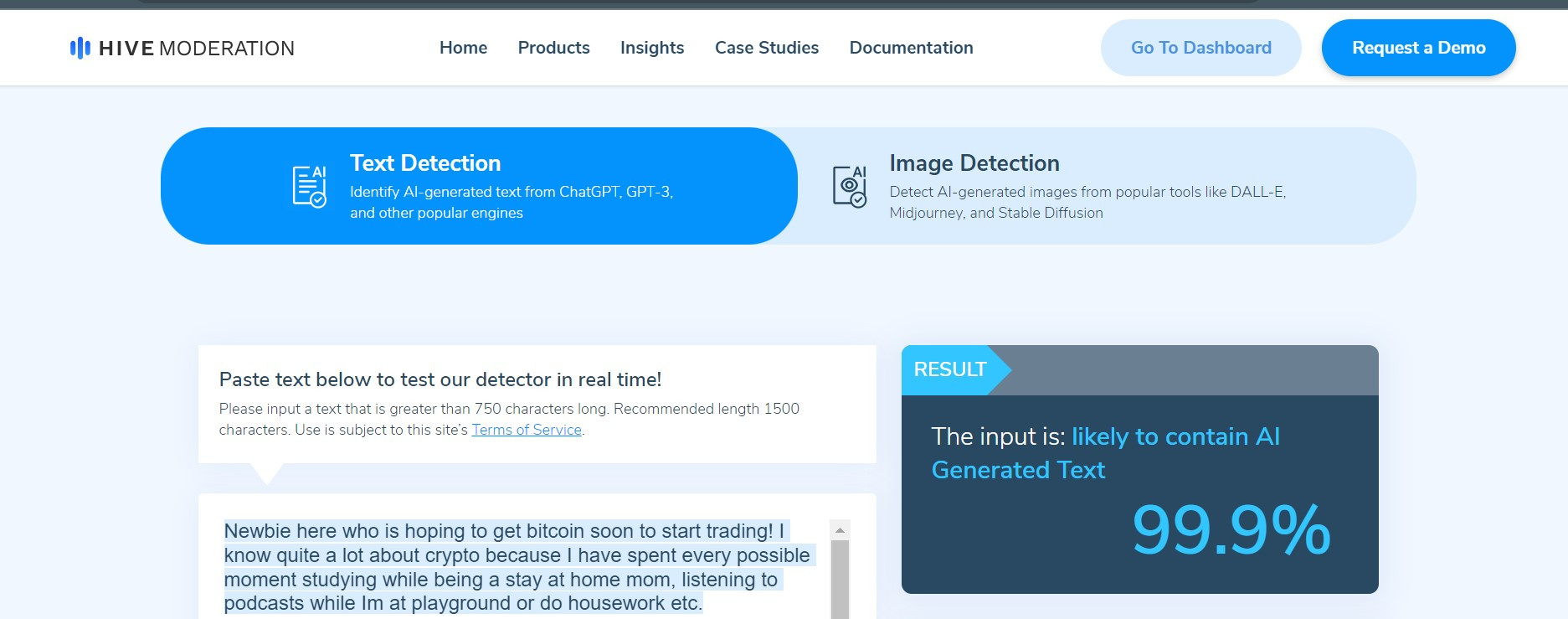Click the 'Please input a text' instruction
This screenshot has height=619, width=1568.
click(x=509, y=419)
